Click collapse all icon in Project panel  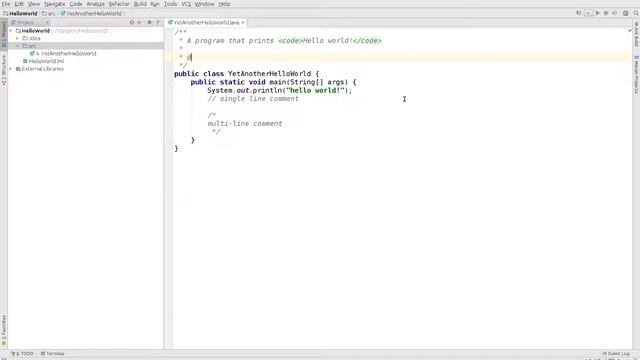click(140, 22)
